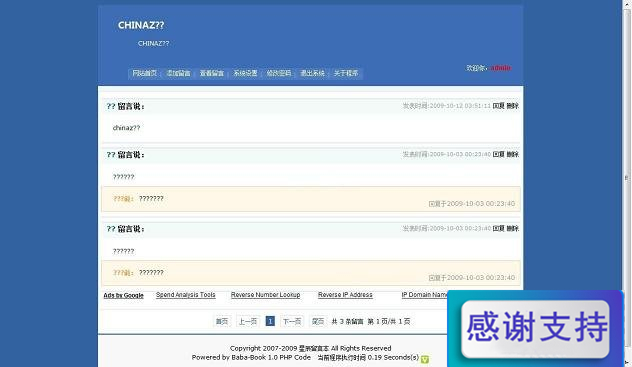The height and width of the screenshot is (367, 632).
Task: Click the 0.19 Seconds(s) execution time text
Action: click(393, 358)
